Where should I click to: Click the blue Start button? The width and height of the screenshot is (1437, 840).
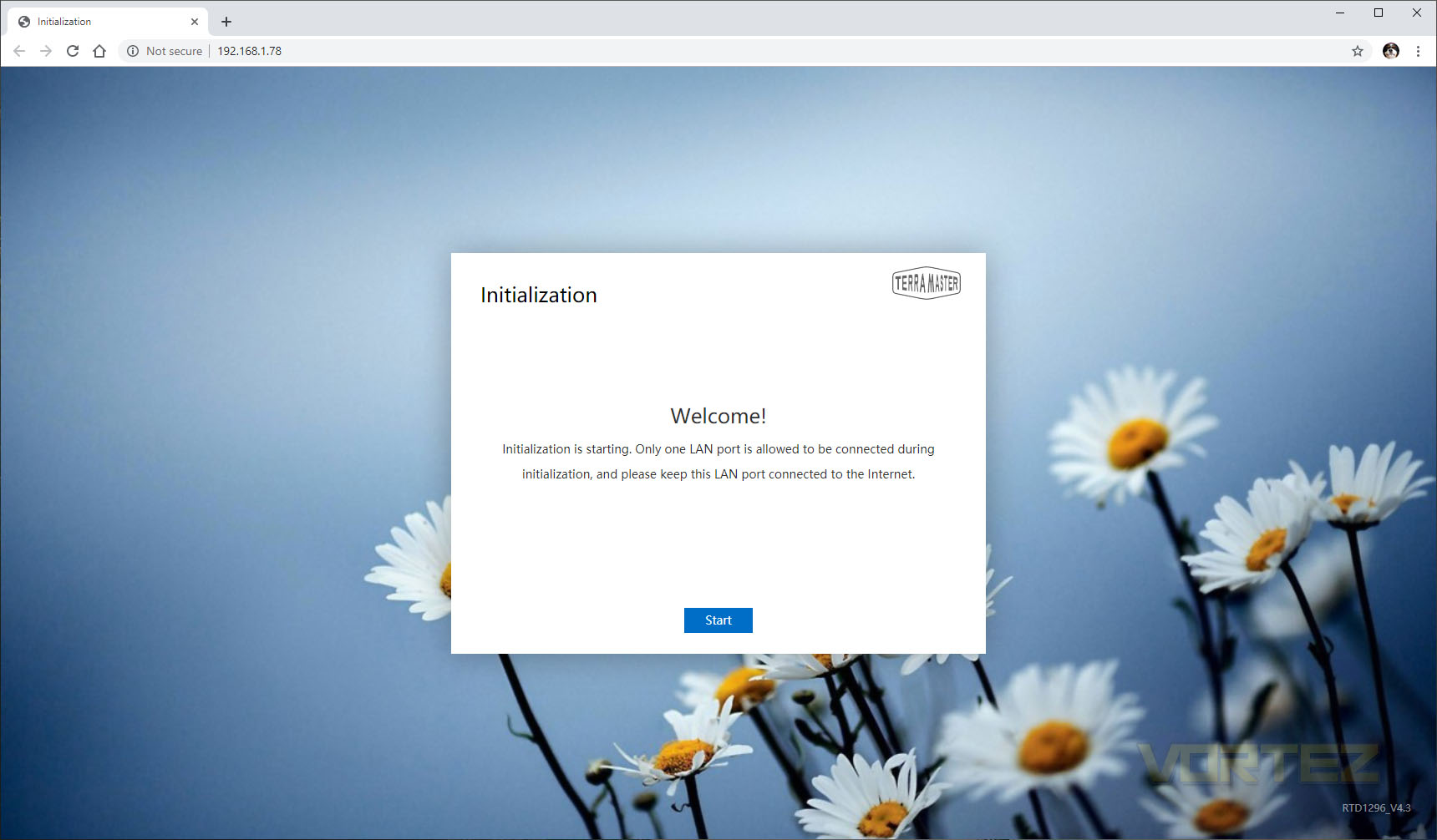(x=718, y=620)
